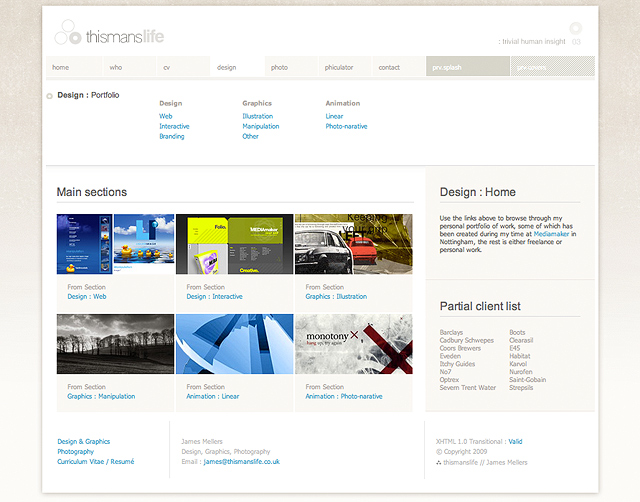Open the Other link under Graphics
This screenshot has height=502, width=640.
click(250, 136)
